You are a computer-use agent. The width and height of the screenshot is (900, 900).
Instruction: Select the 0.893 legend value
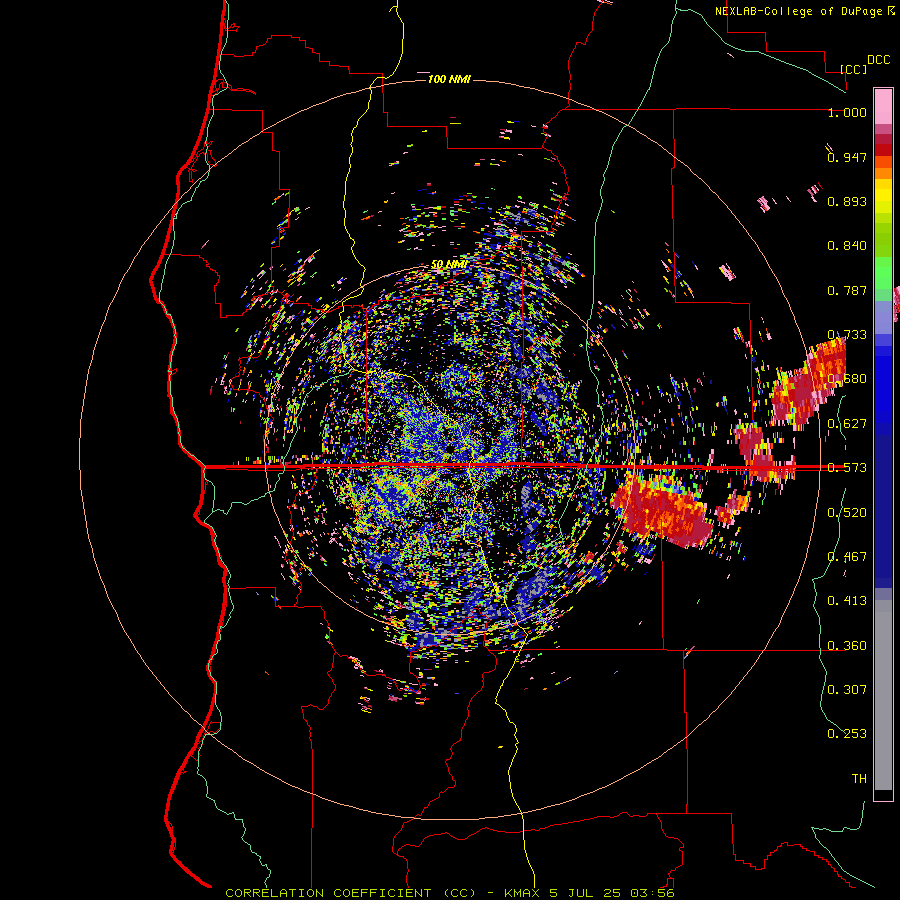(x=847, y=201)
